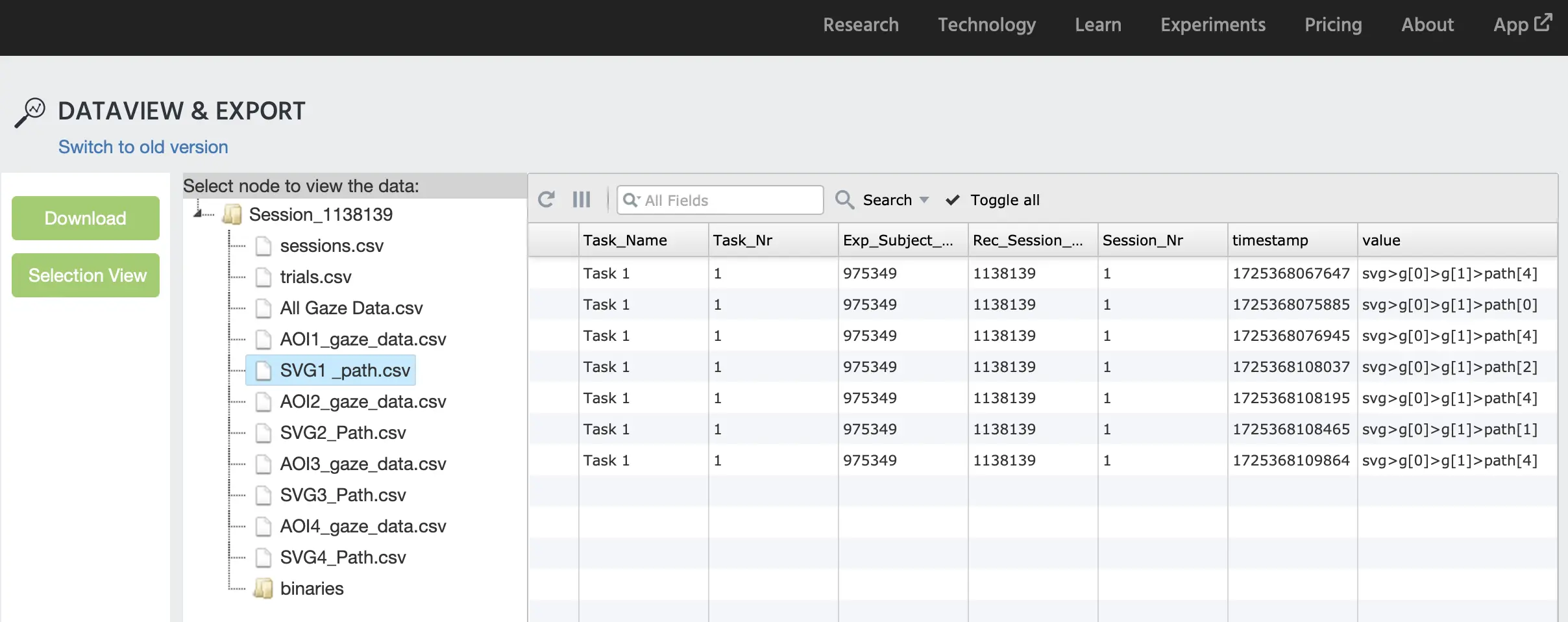Click timestamp cell 1725368076945

click(x=1292, y=336)
